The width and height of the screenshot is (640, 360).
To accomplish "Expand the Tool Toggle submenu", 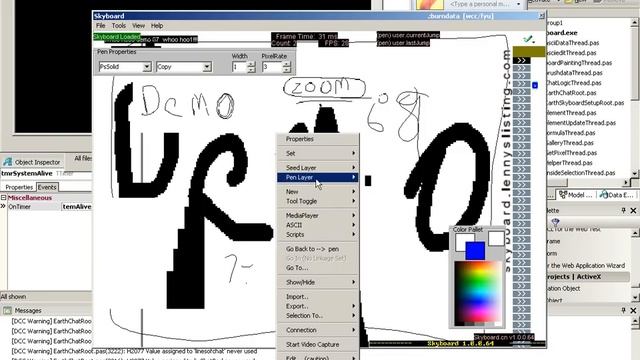I will pos(318,201).
